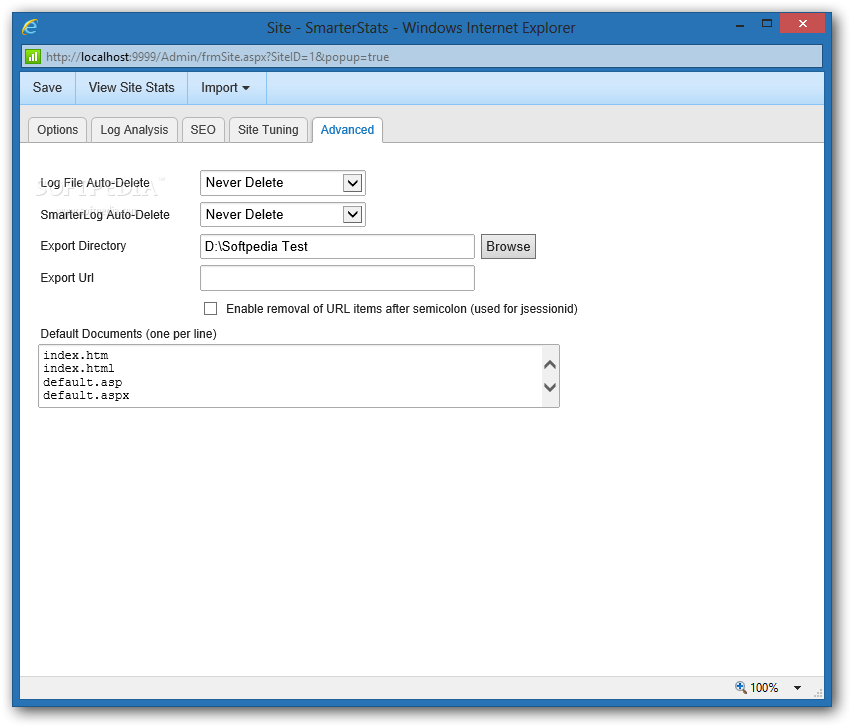This screenshot has height=727, width=852.
Task: Click the 100% zoom level text
Action: coord(764,688)
